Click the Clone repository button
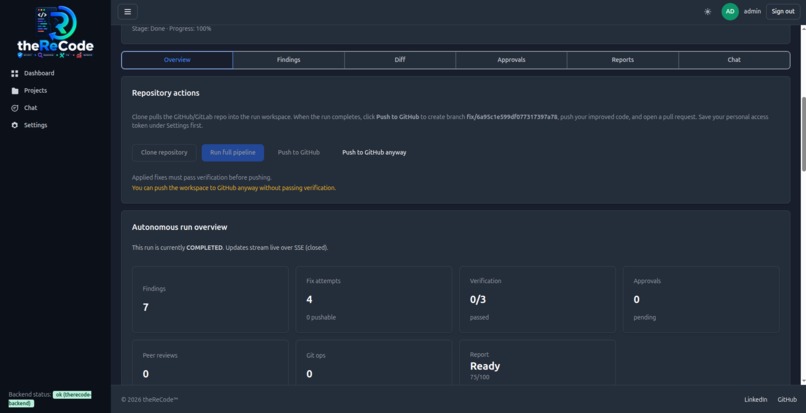Image resolution: width=806 pixels, height=413 pixels. pyautogui.click(x=164, y=153)
